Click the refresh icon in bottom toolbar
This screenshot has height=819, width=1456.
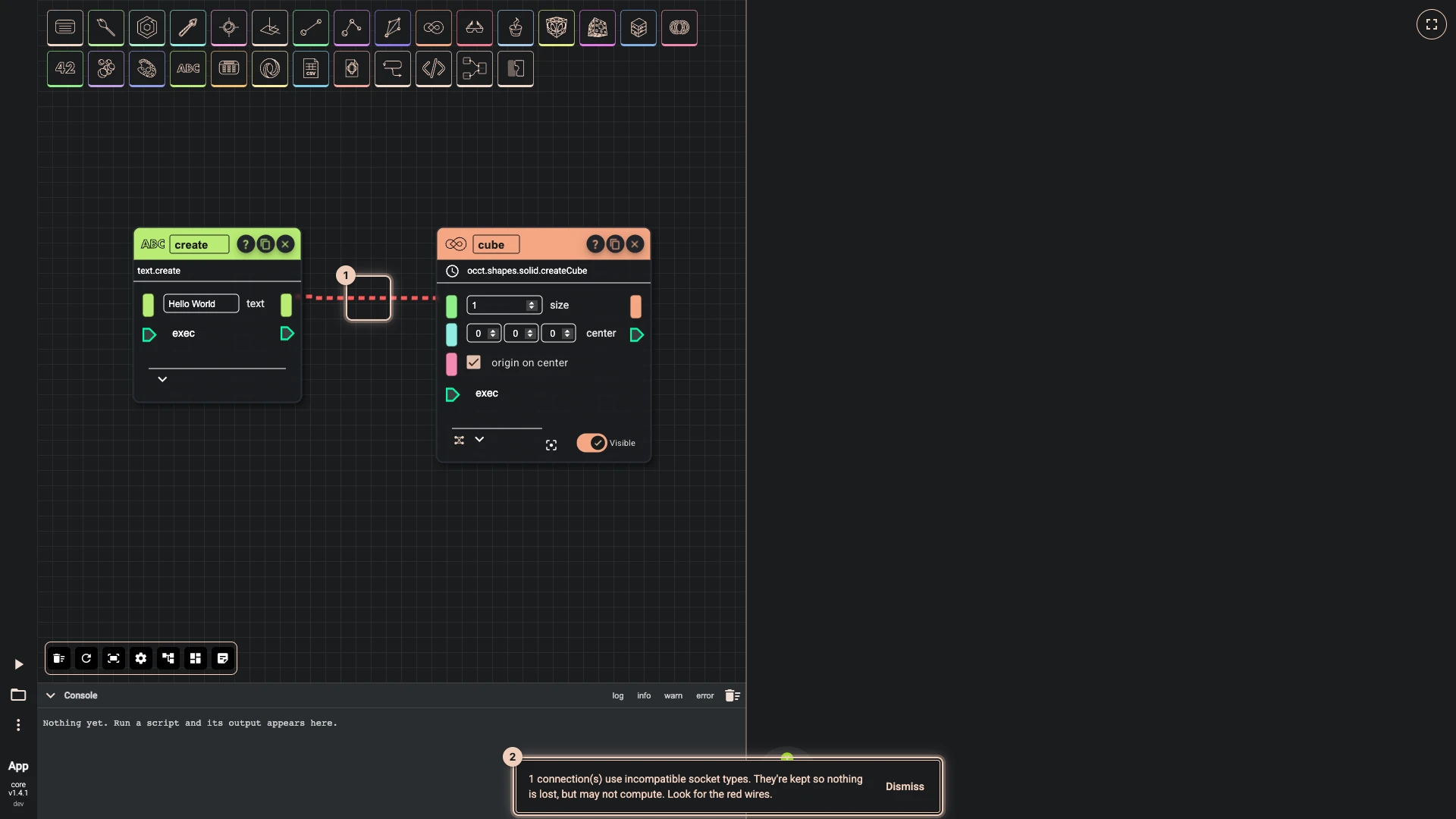pyautogui.click(x=86, y=658)
